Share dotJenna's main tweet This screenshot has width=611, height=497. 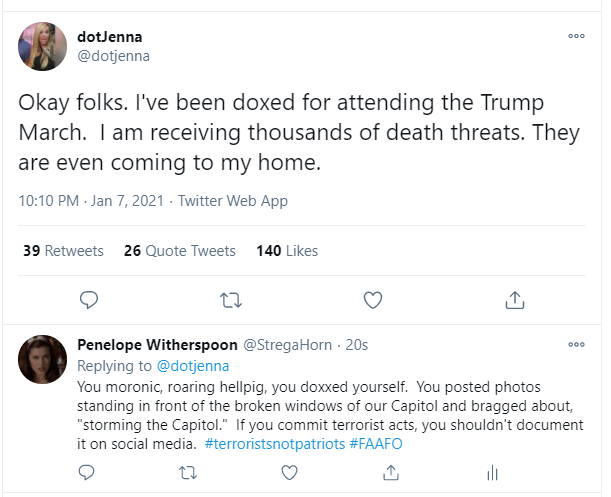pyautogui.click(x=515, y=299)
